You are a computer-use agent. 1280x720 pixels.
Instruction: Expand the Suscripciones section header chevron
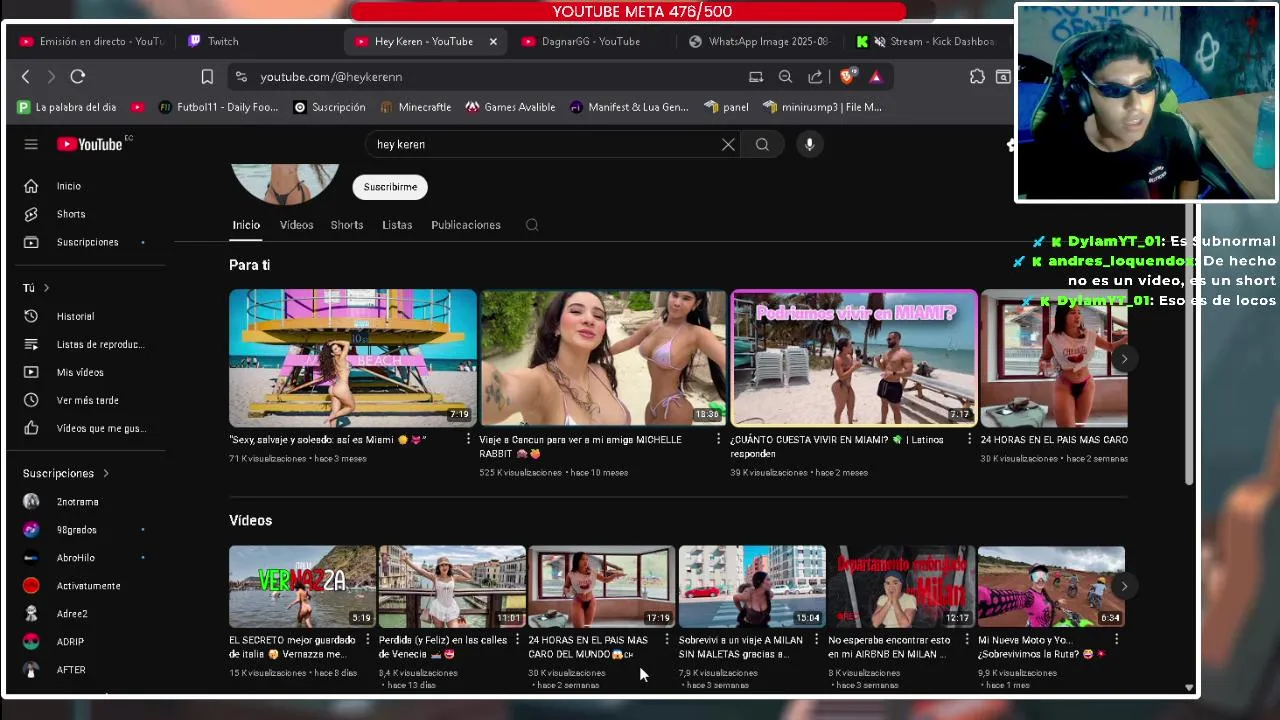point(105,473)
